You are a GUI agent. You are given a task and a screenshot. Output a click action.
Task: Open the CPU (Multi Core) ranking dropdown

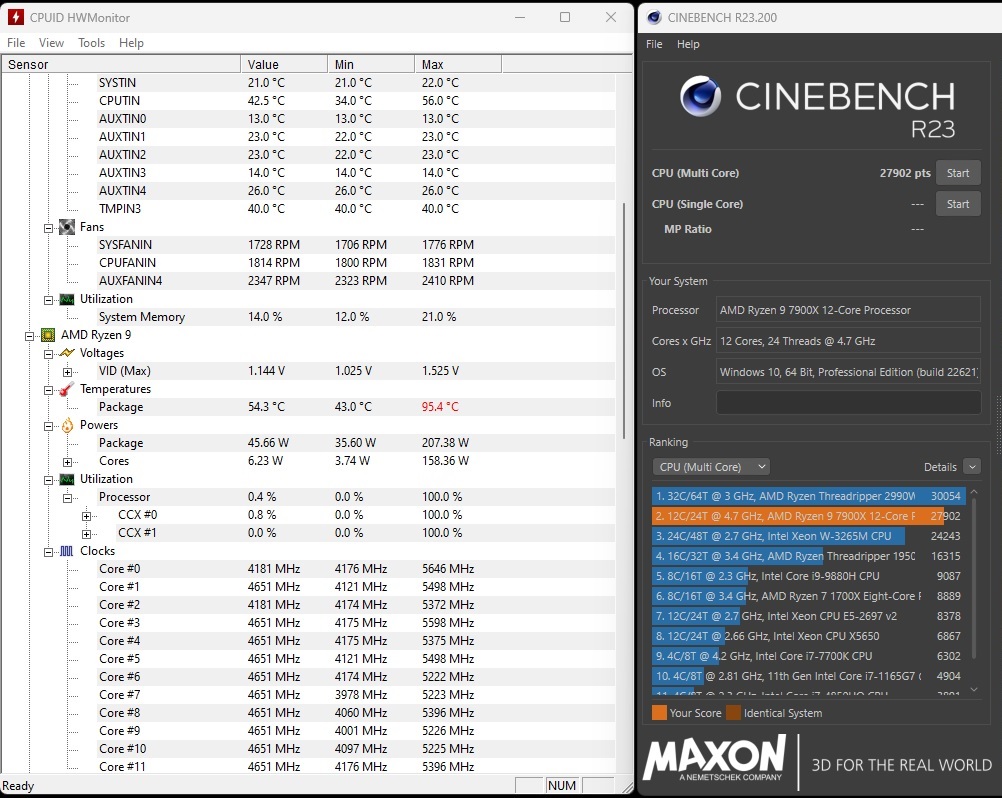coord(711,467)
